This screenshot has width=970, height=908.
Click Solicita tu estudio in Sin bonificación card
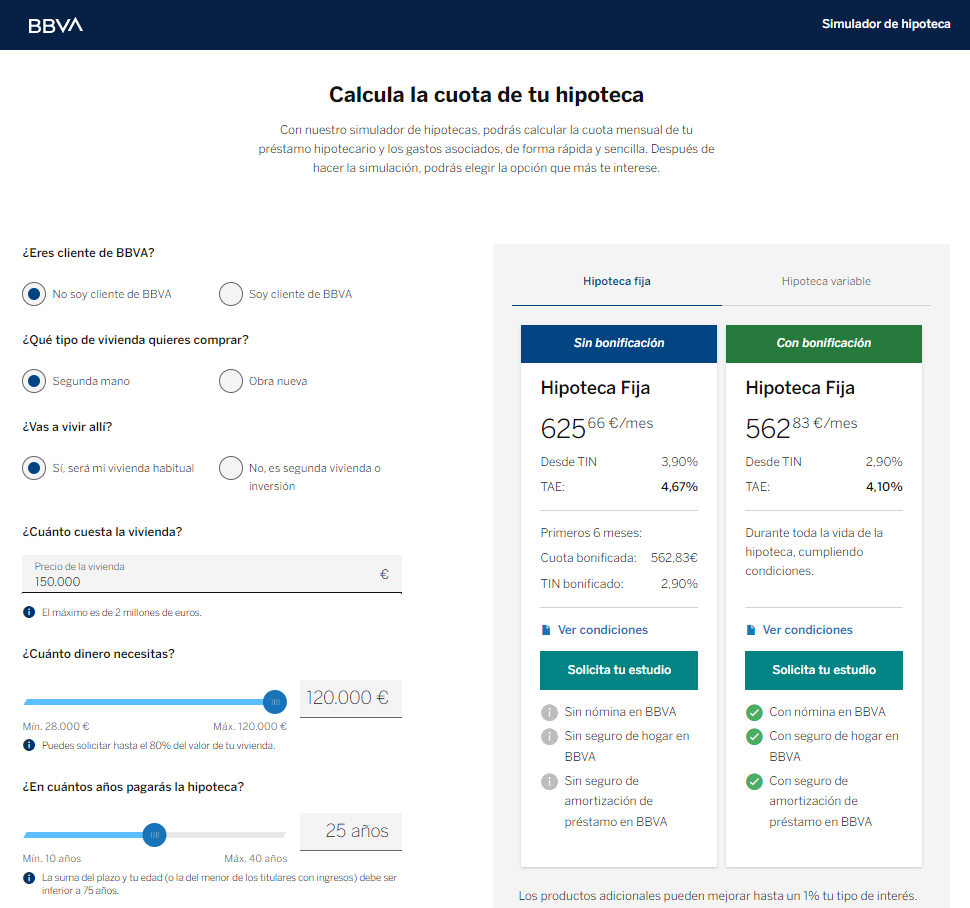(619, 670)
